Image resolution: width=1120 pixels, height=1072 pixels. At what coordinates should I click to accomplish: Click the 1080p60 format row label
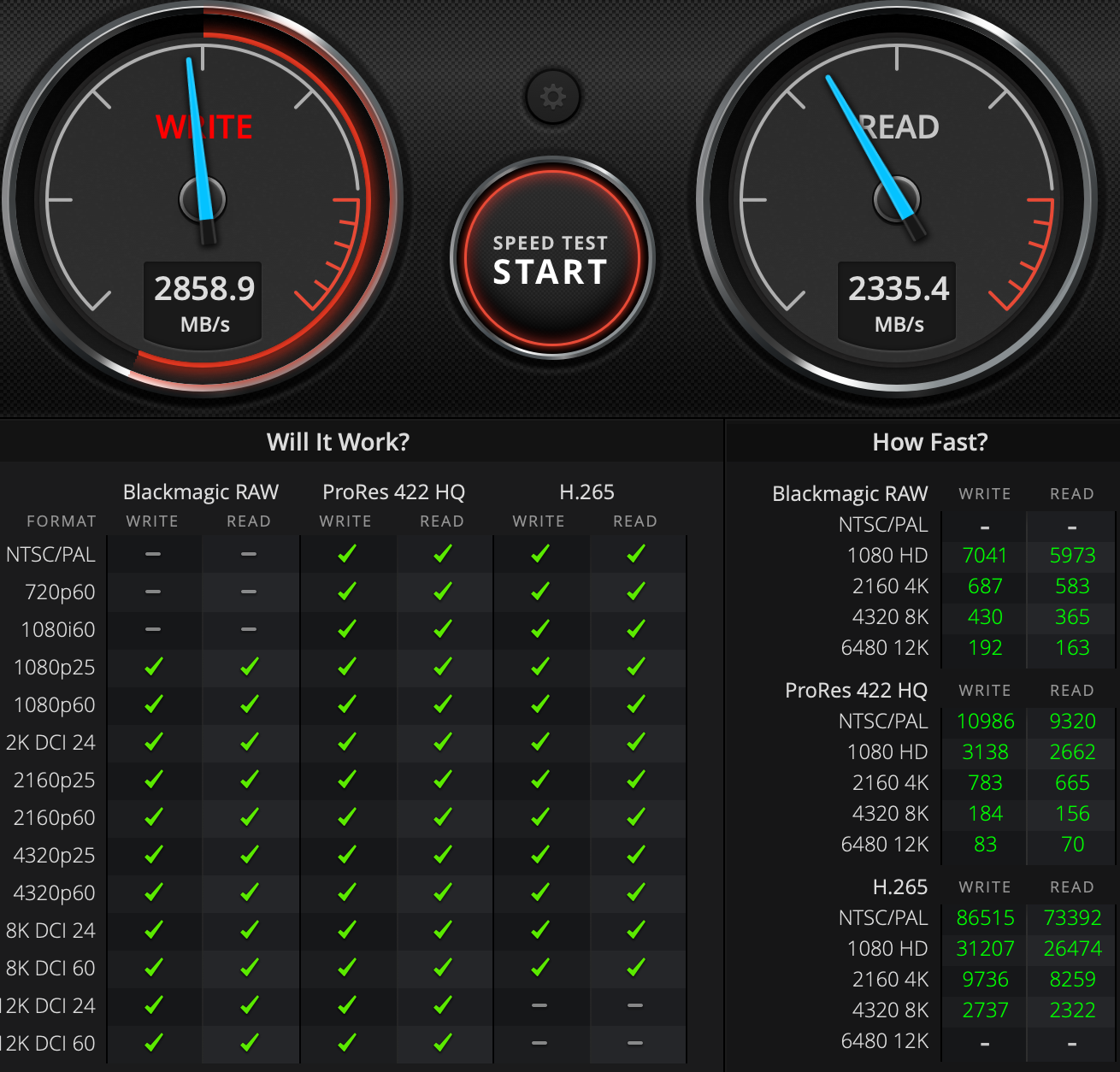click(x=55, y=705)
